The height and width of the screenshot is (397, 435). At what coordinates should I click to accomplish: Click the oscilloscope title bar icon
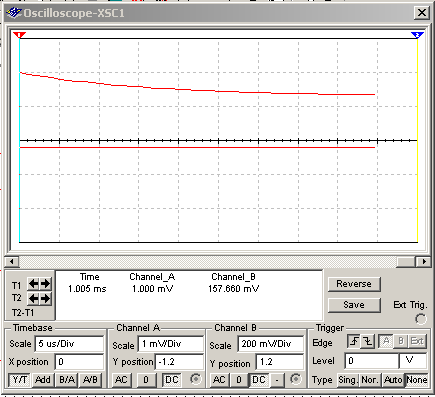[13, 13]
